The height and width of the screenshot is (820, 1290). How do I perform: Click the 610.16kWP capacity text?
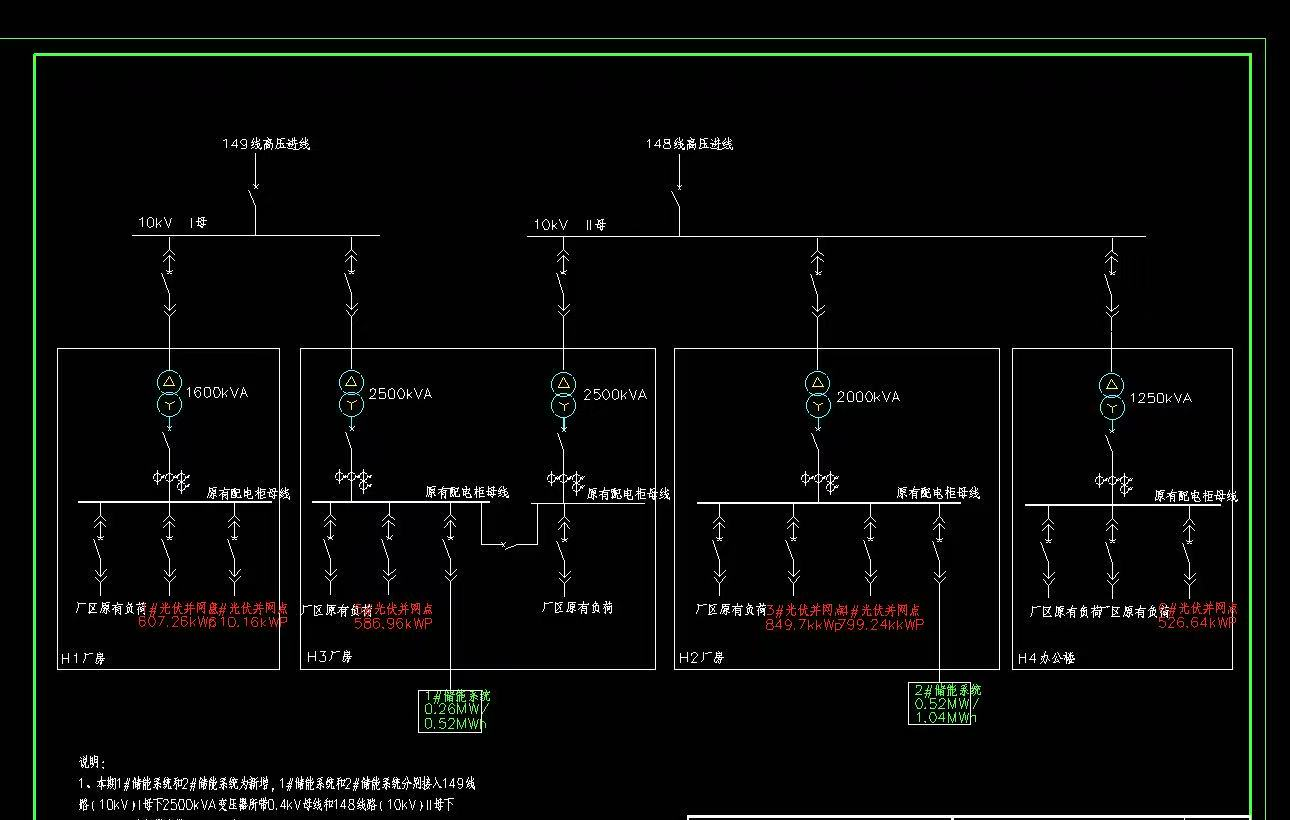click(x=250, y=622)
